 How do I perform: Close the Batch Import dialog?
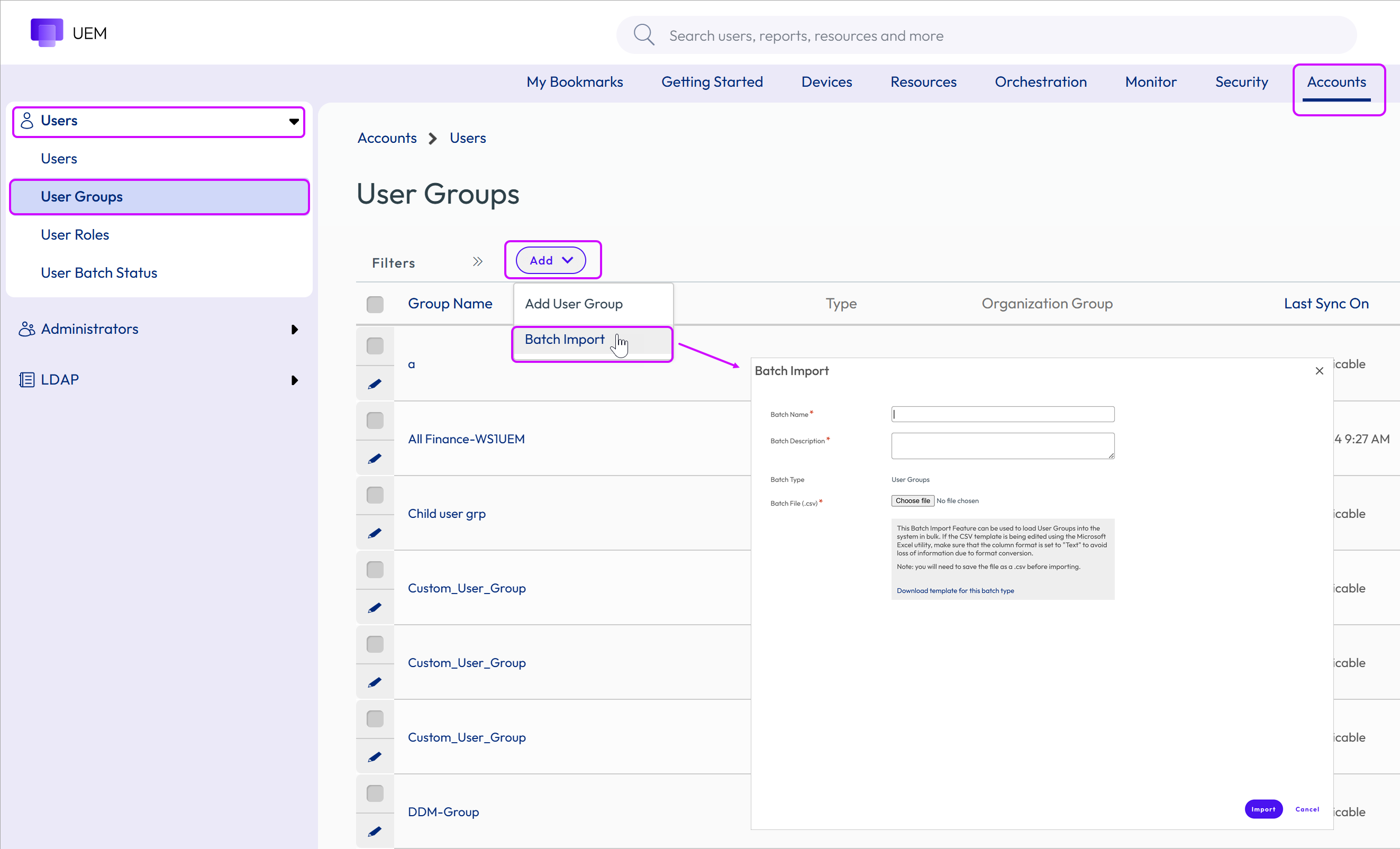click(1320, 371)
